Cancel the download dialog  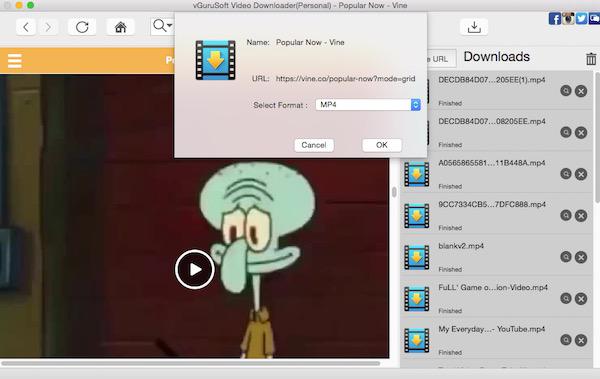[314, 145]
